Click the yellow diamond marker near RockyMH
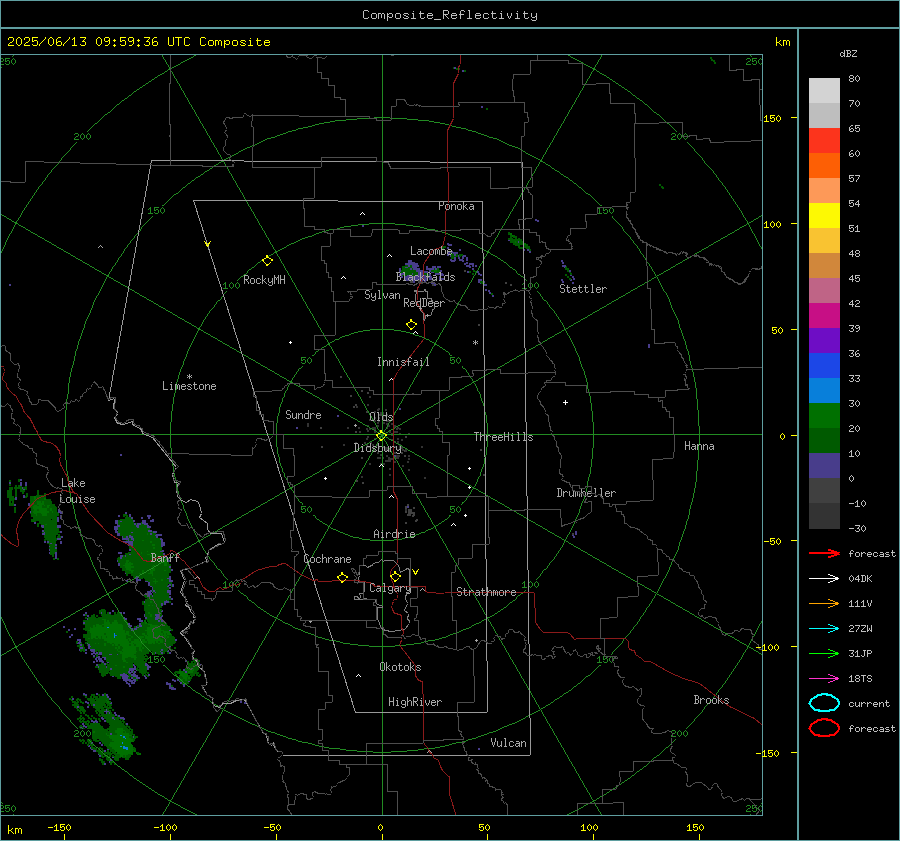The width and height of the screenshot is (900, 841). tap(267, 261)
